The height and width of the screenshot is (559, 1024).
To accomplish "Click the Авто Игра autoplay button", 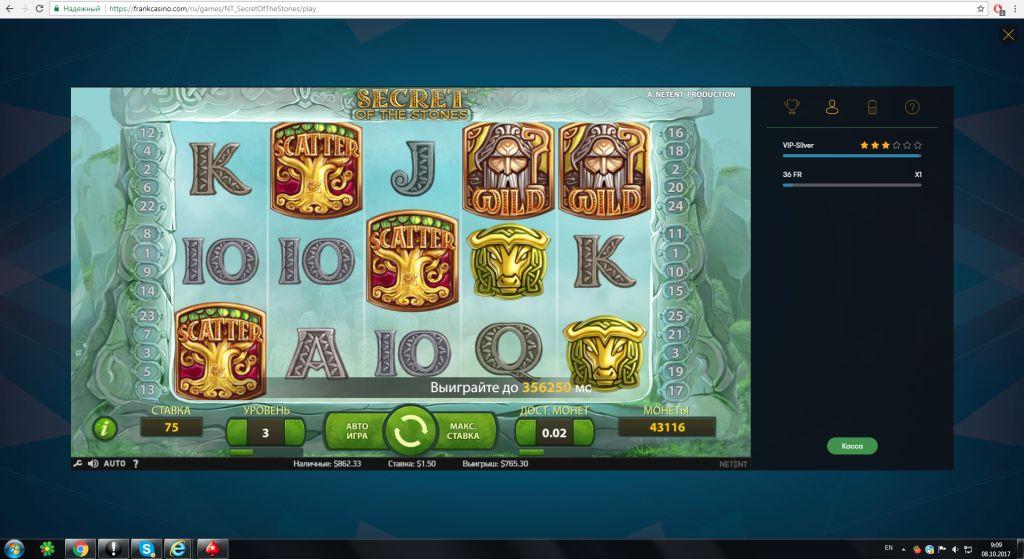I will tap(356, 431).
